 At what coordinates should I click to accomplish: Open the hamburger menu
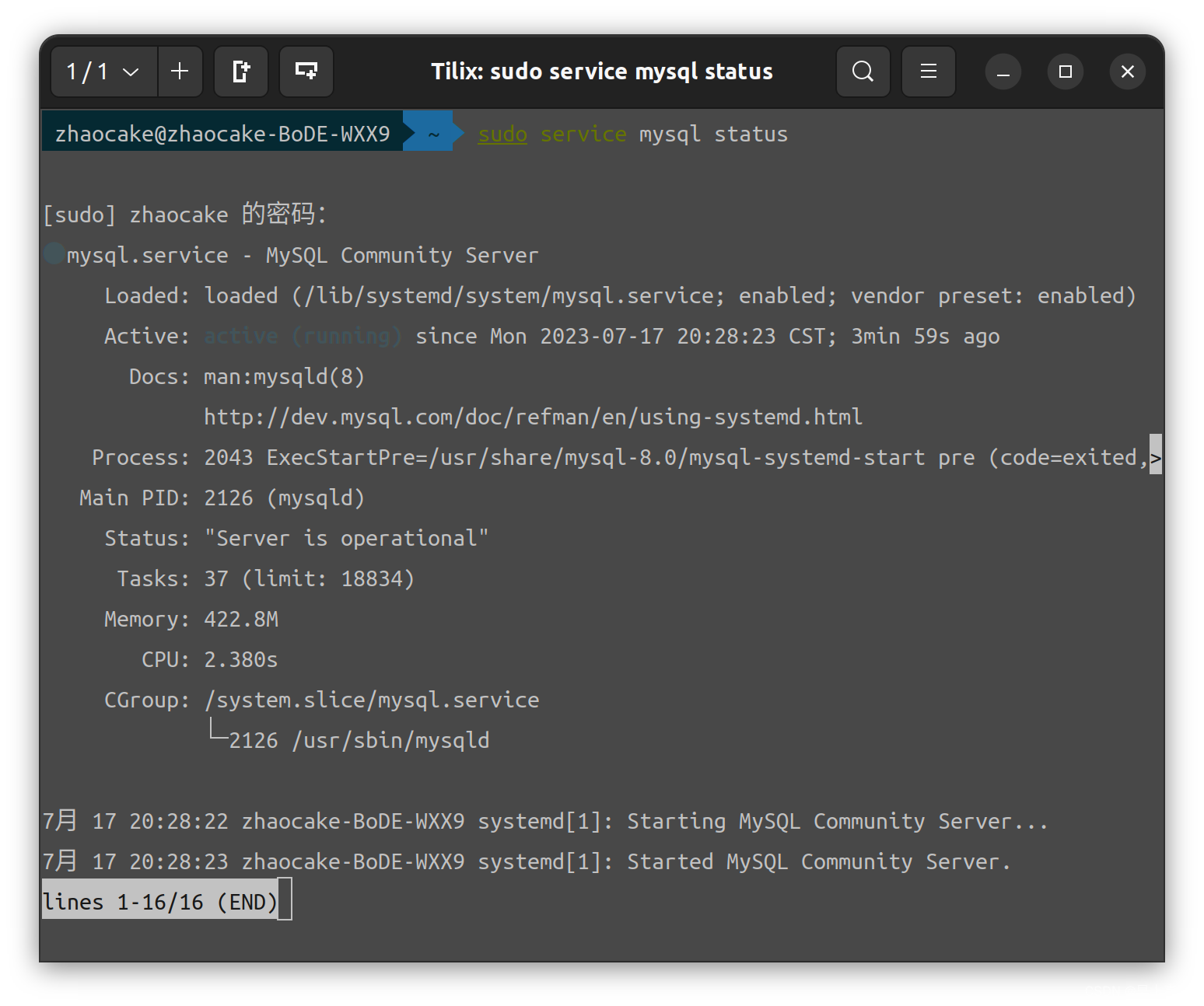[x=929, y=72]
